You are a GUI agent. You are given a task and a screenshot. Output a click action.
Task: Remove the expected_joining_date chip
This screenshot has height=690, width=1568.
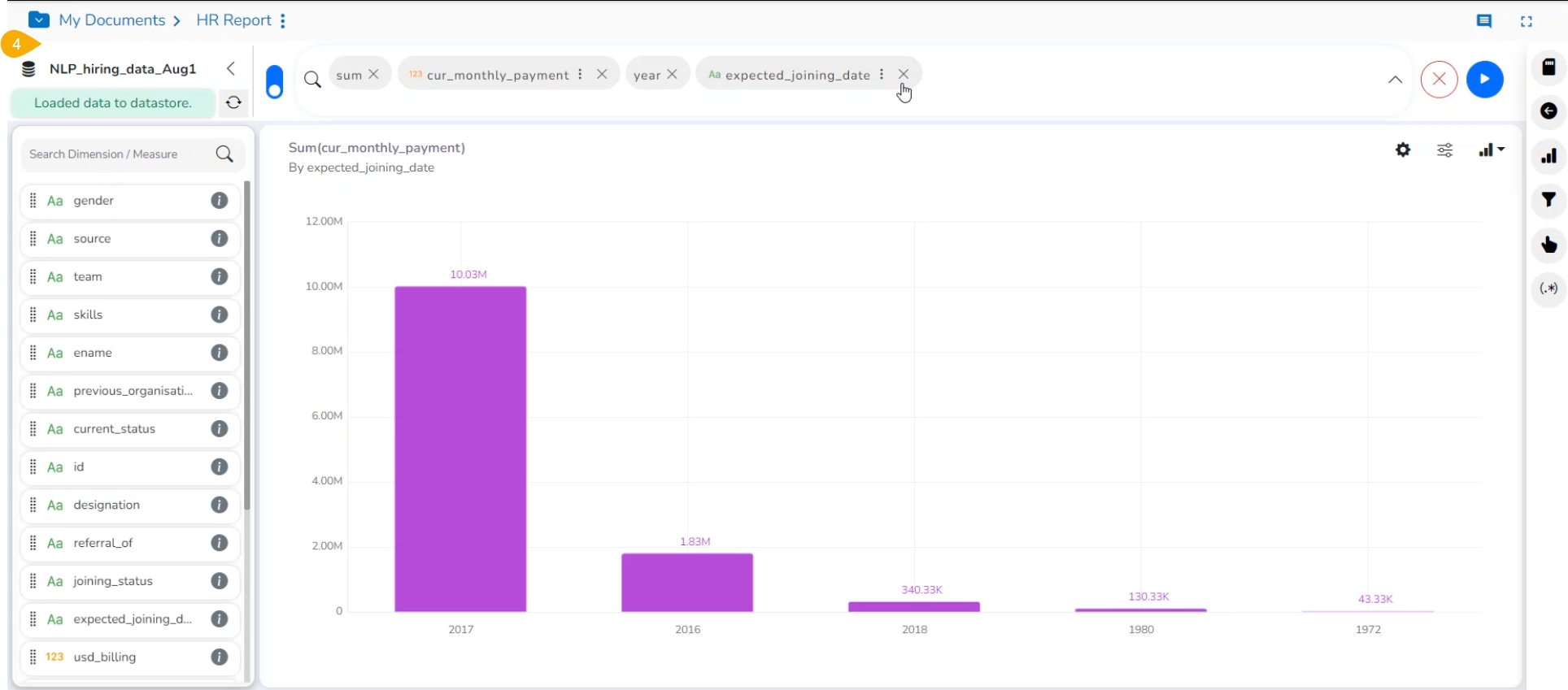tap(904, 74)
